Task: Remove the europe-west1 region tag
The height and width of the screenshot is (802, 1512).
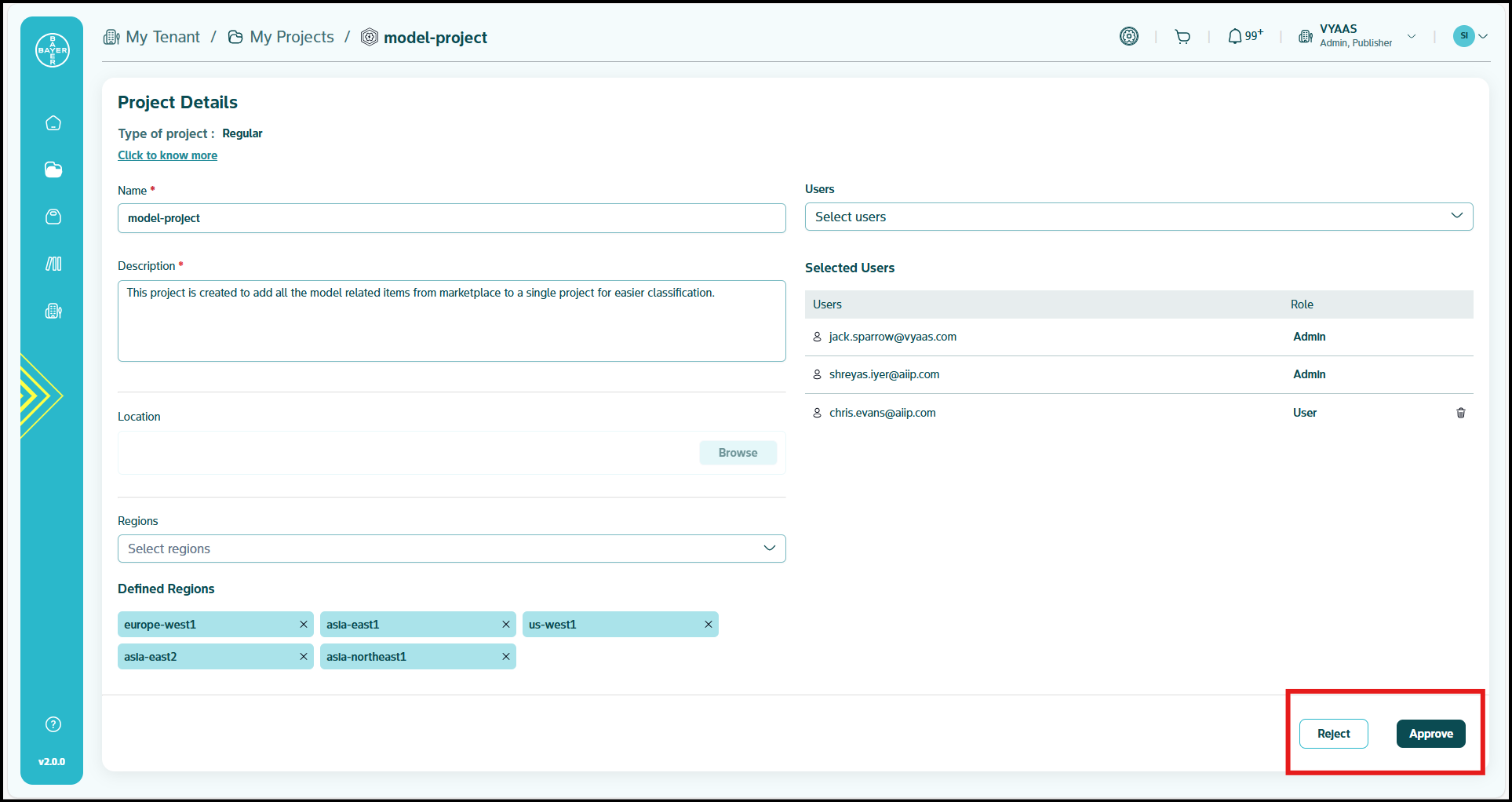Action: (x=304, y=625)
